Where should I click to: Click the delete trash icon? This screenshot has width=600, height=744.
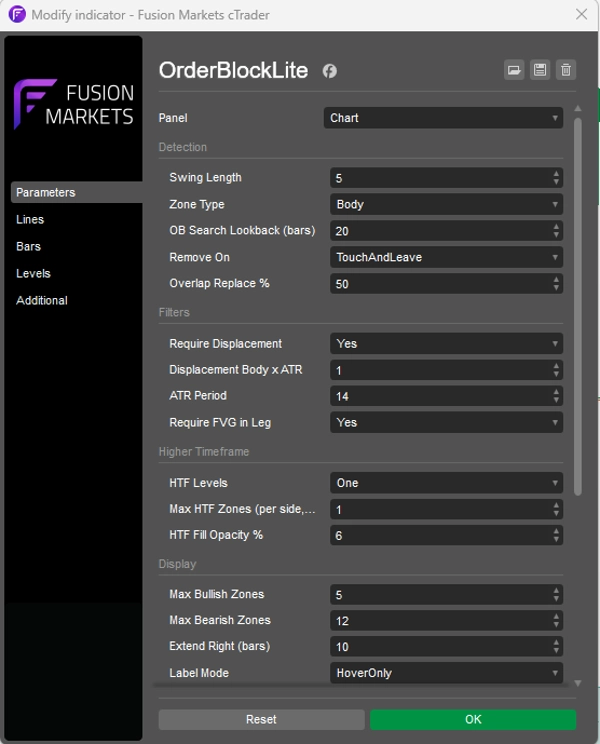(x=566, y=70)
